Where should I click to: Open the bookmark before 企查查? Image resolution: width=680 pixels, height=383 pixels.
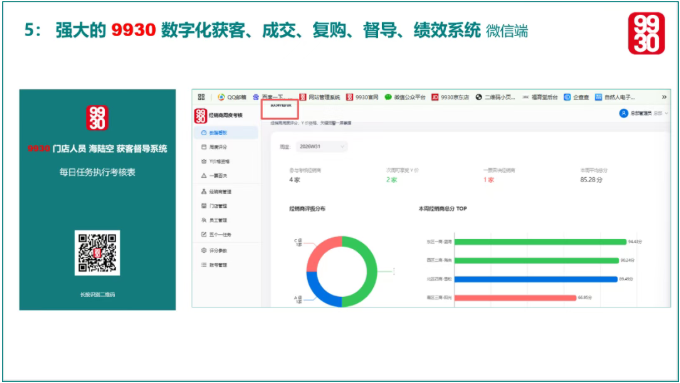[x=540, y=97]
